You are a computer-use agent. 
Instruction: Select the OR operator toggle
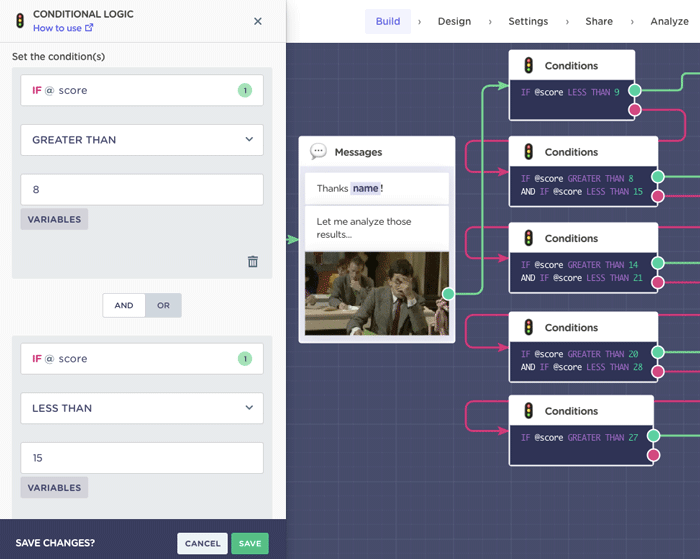coord(163,305)
